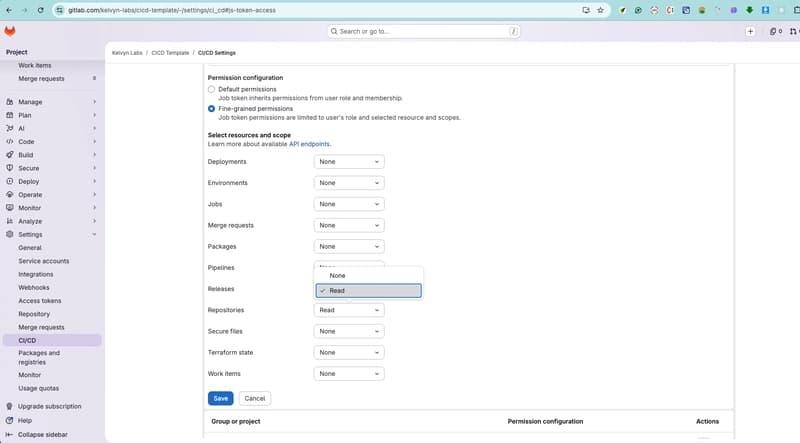Click Upgrade subscription link
Viewport: 800px width, 443px height.
(49, 406)
